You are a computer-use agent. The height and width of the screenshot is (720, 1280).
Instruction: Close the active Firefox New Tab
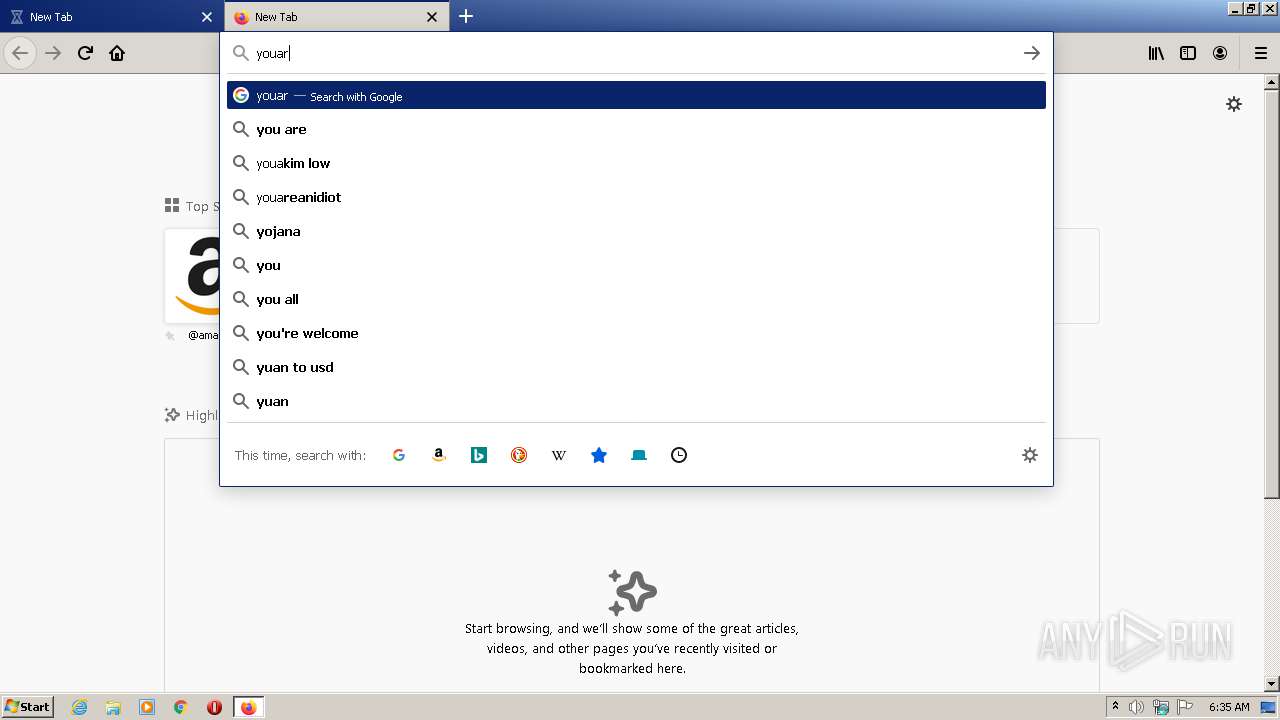(432, 17)
